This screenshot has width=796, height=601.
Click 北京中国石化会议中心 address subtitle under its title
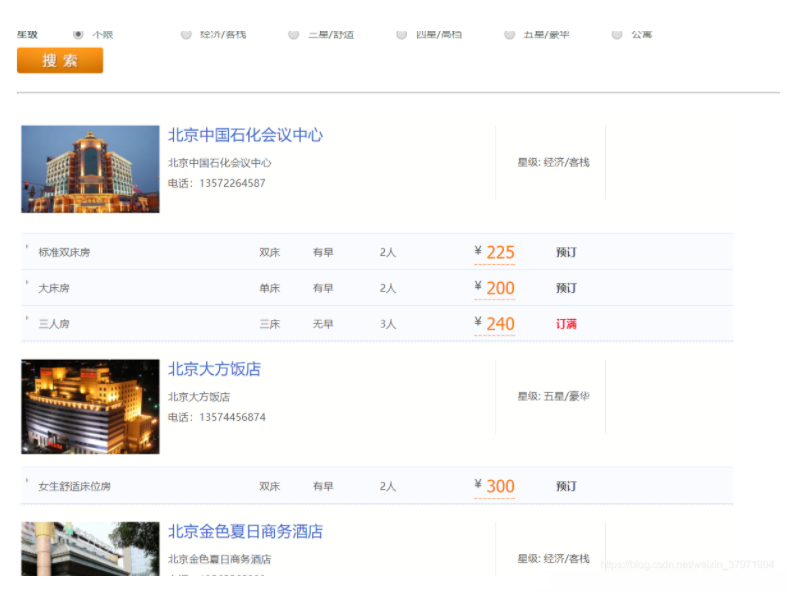[219, 163]
